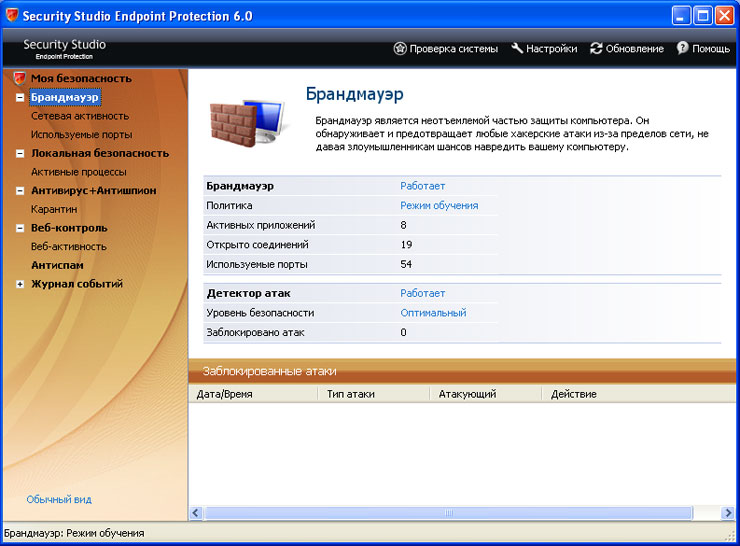Click the Действие column header
The width and height of the screenshot is (740, 546).
pos(639,394)
